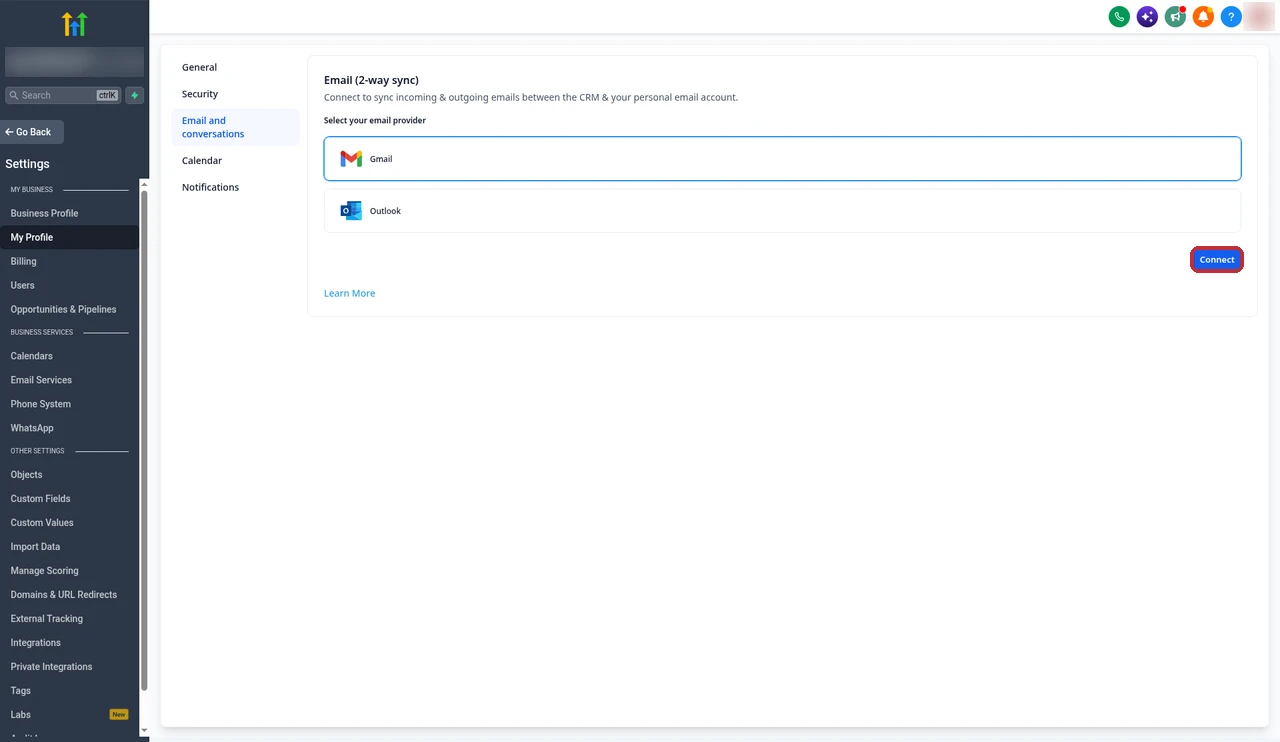Open Email and conversations tab
The width and height of the screenshot is (1280, 742).
point(235,127)
